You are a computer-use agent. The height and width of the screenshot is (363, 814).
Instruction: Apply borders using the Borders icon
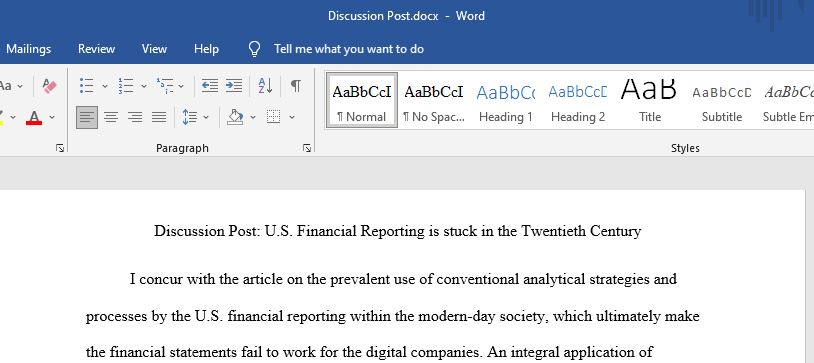point(274,117)
